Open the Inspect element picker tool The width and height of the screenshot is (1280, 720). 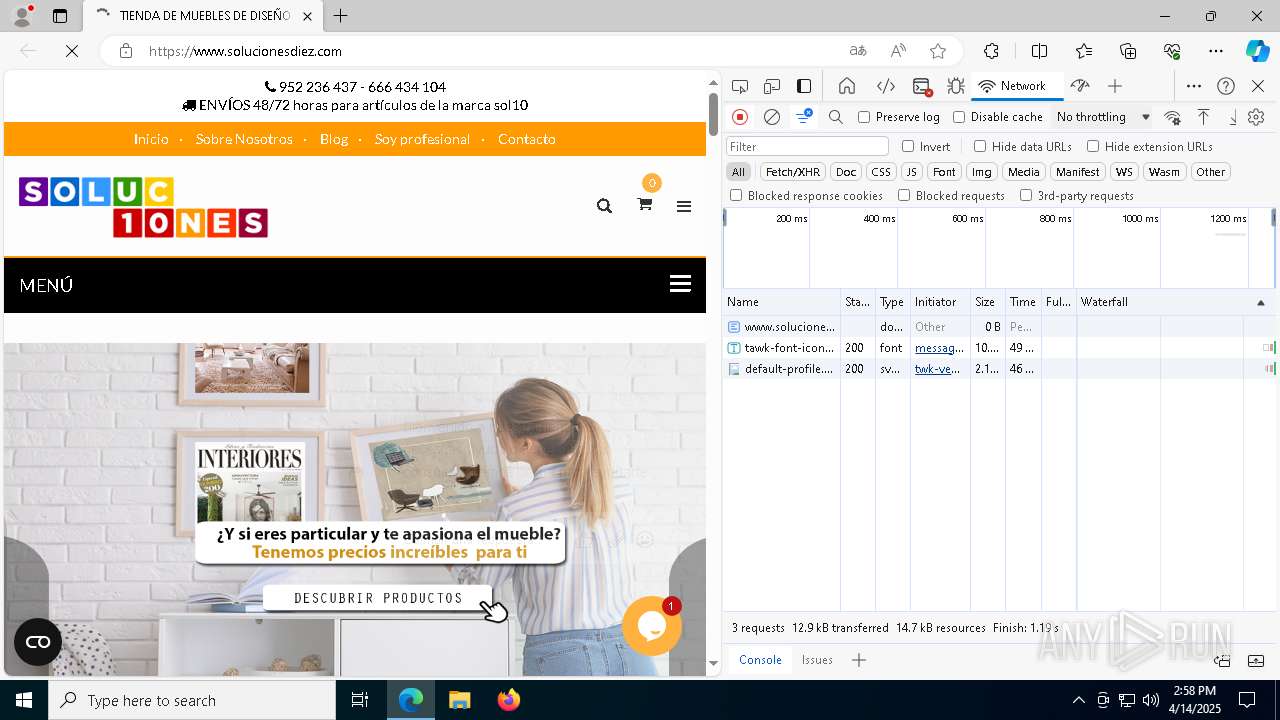pos(739,86)
